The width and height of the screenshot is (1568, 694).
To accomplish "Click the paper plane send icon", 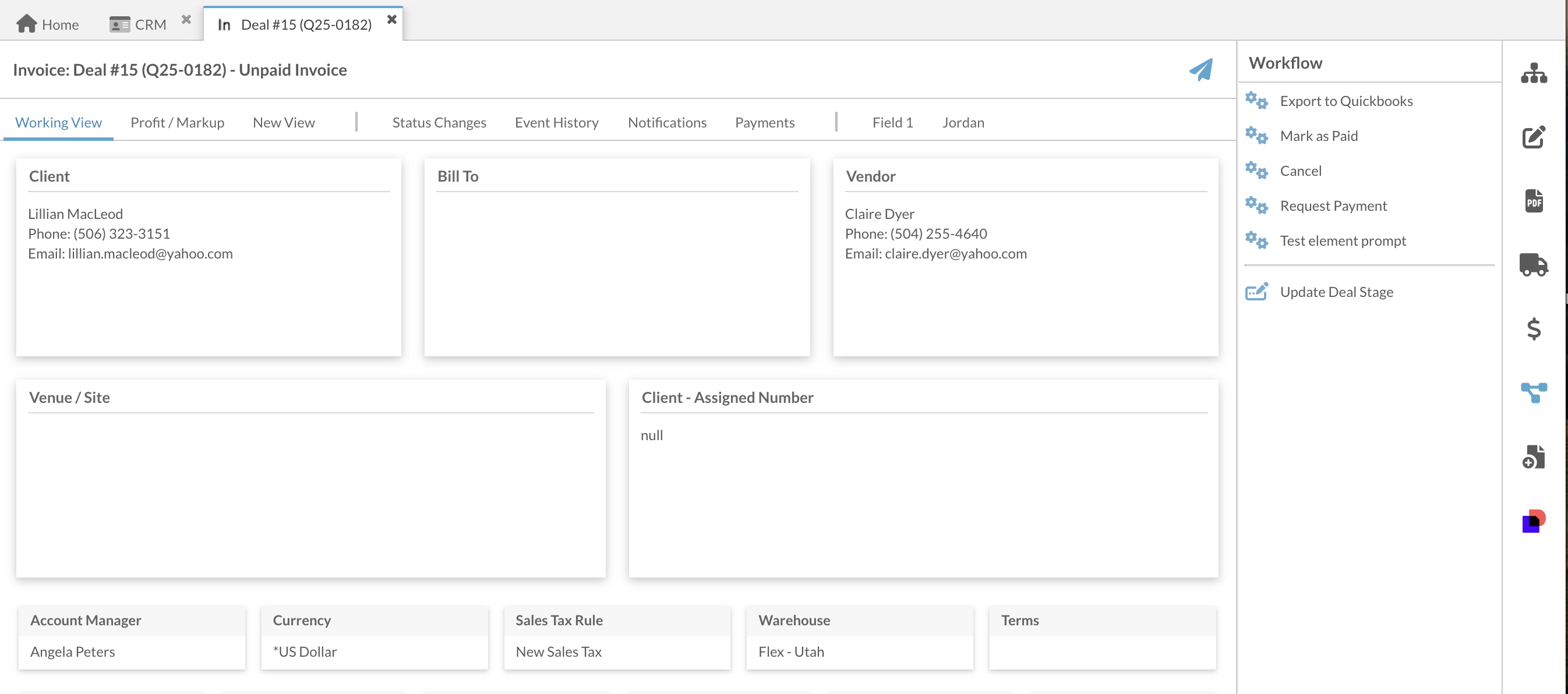I will coord(1201,70).
